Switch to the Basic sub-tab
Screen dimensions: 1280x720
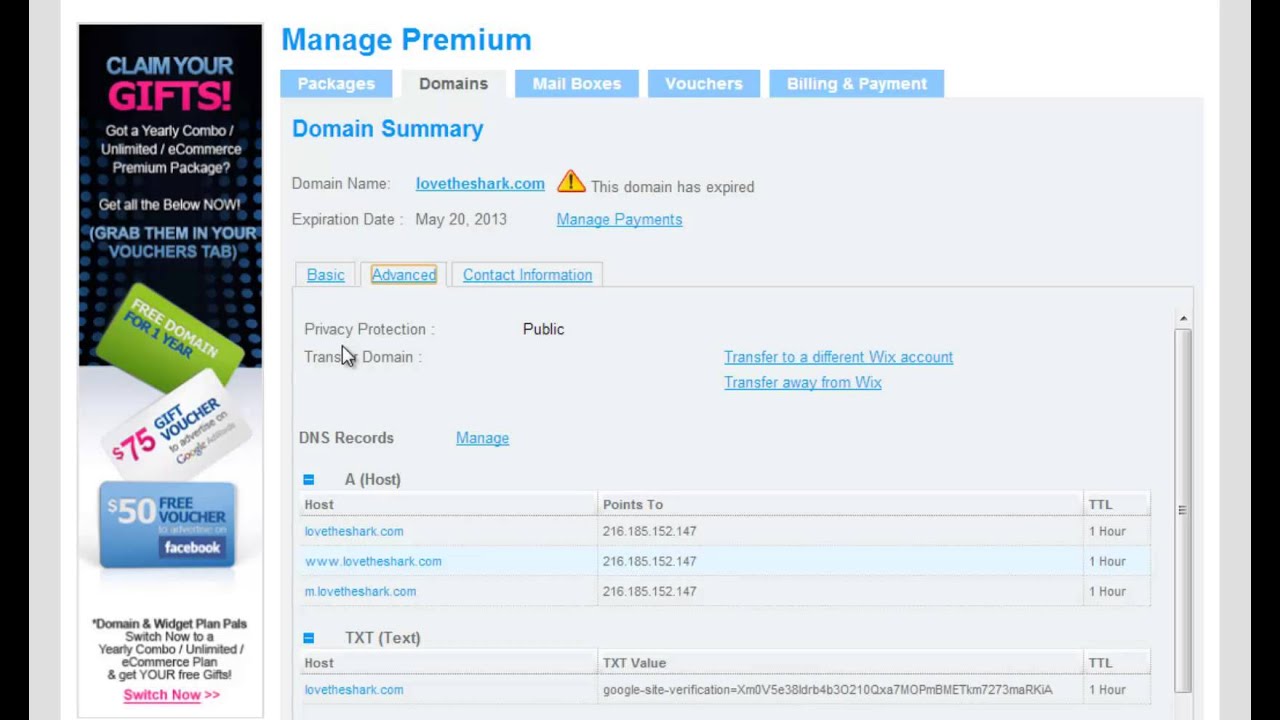[325, 275]
